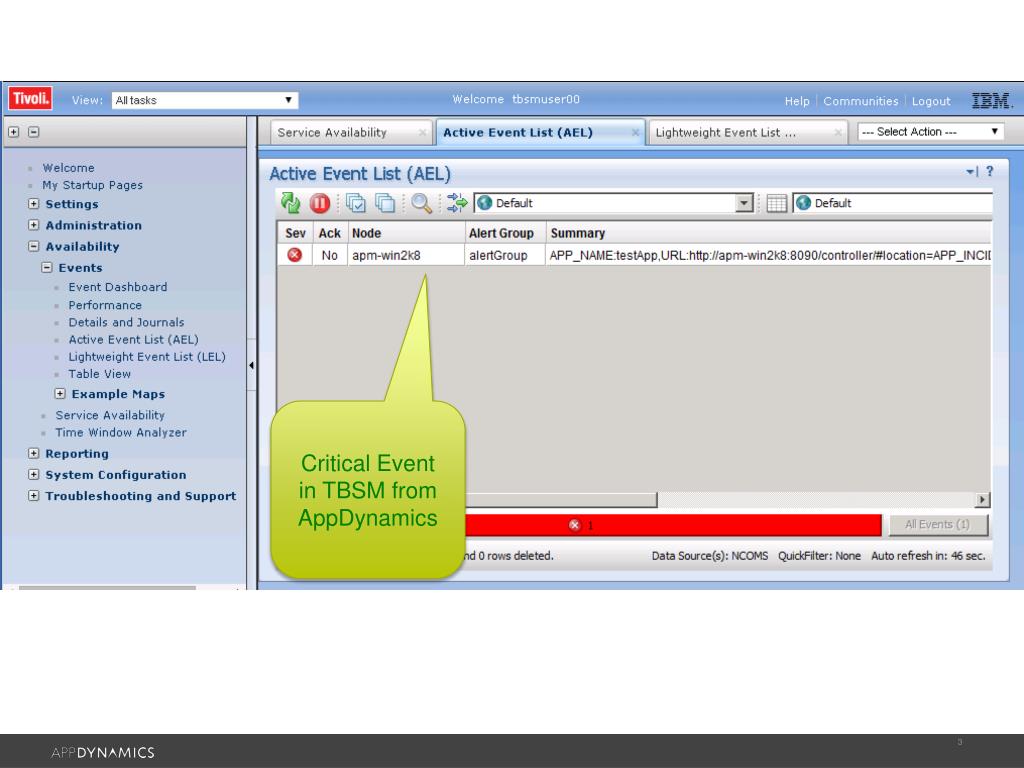This screenshot has width=1024, height=768.
Task: Click the green refresh event list icon
Action: click(x=291, y=203)
